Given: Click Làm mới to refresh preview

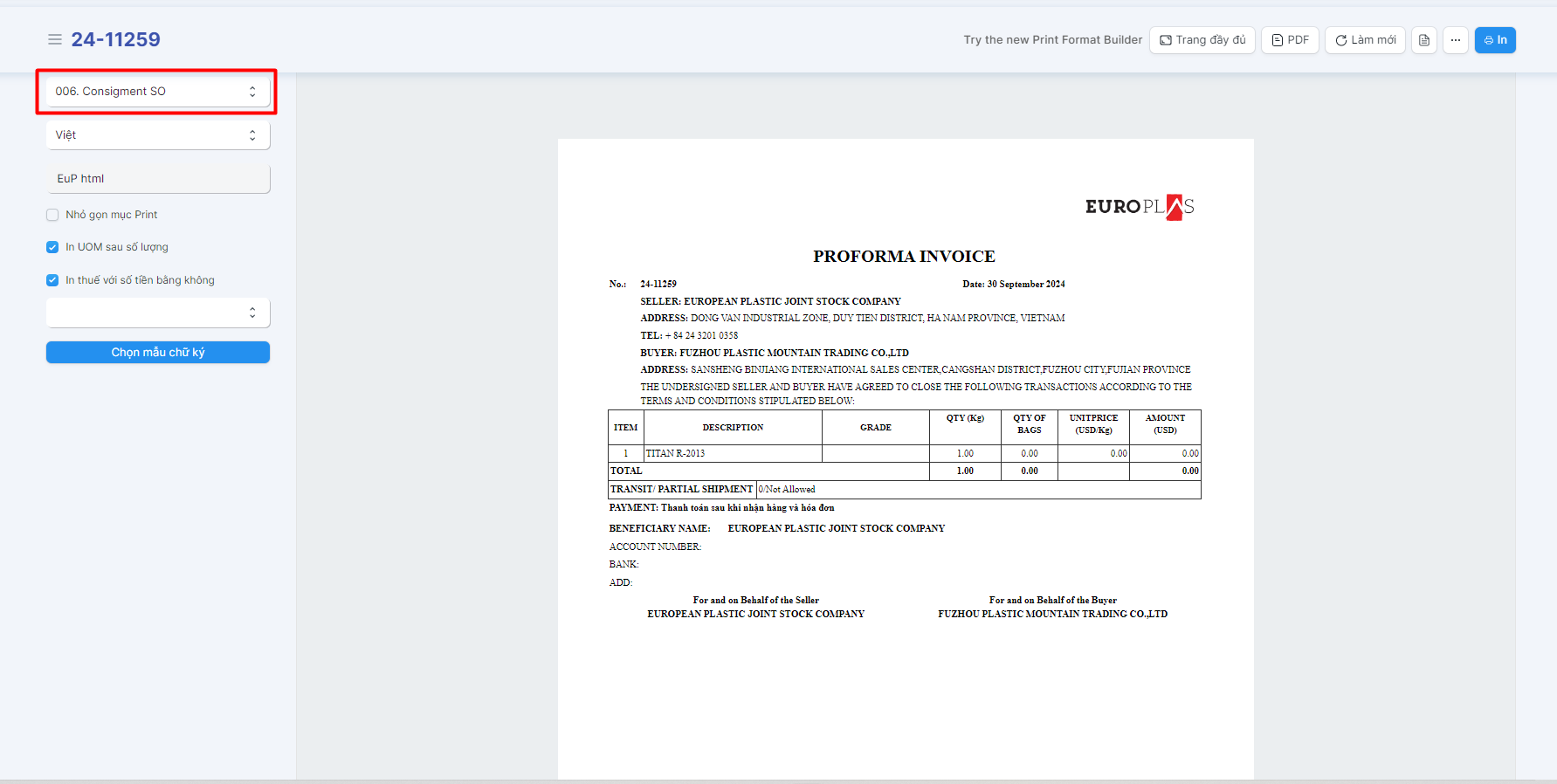Looking at the screenshot, I should tap(1365, 40).
